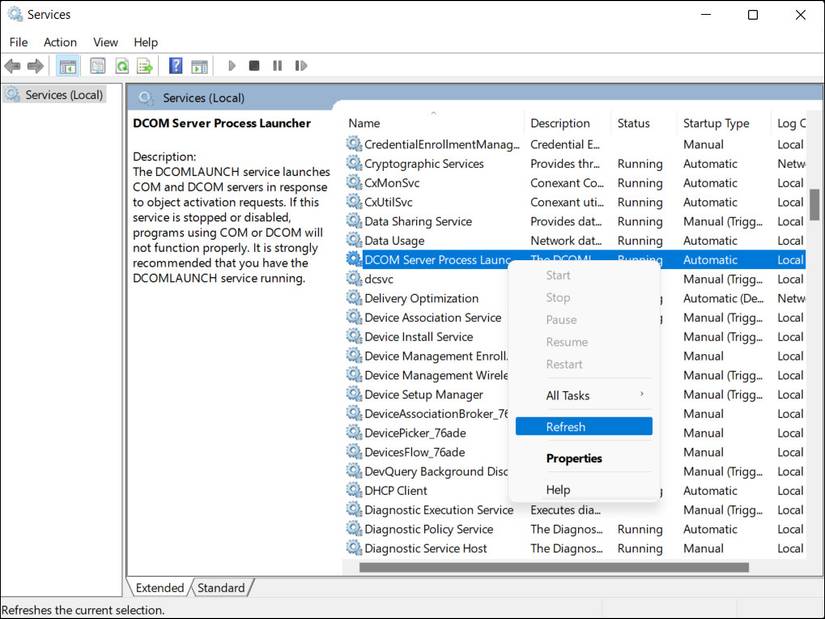Sort list by Startup Type column header
825x619 pixels.
pos(716,124)
